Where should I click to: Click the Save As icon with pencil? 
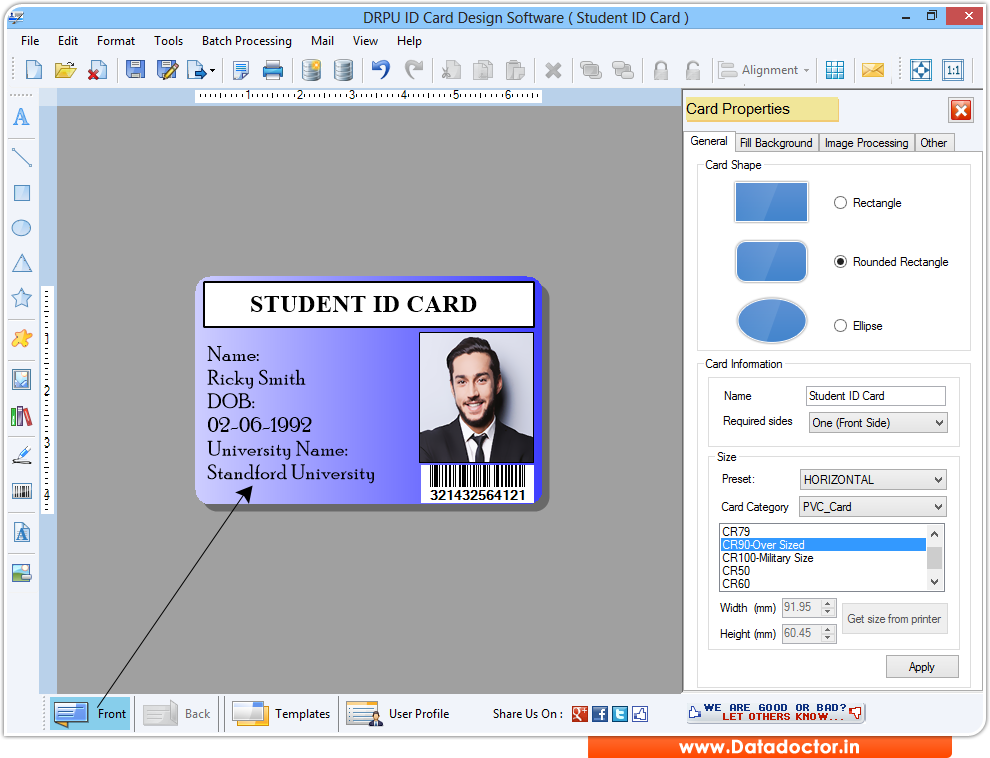pos(167,69)
